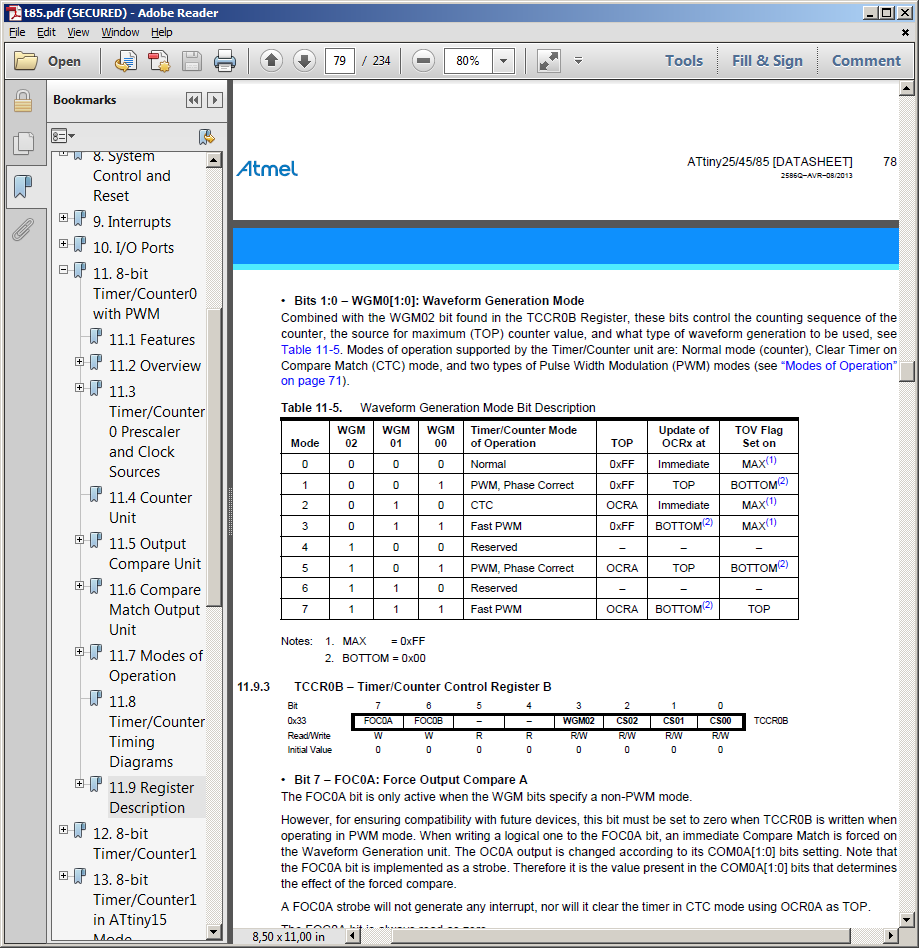Open the toolbar customize small arrow
The height and width of the screenshot is (948, 919).
[578, 60]
